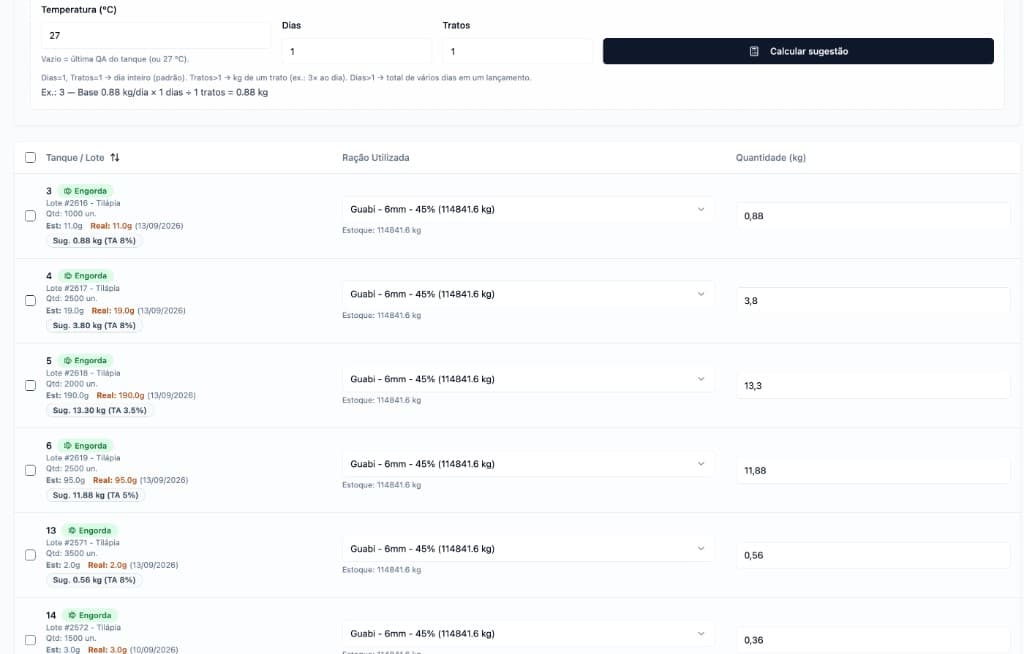The width and height of the screenshot is (1024, 654).
Task: Edit the quantity field showing 0,56
Action: pos(873,555)
